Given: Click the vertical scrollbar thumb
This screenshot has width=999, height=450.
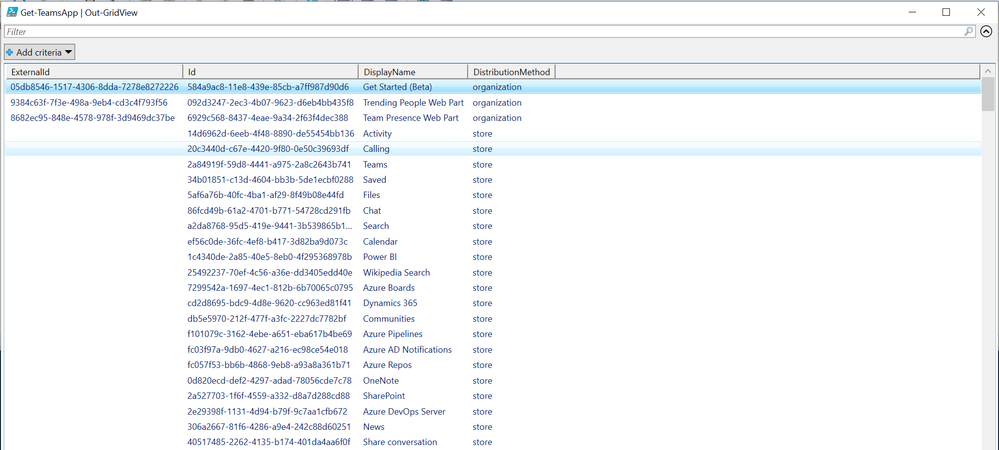Looking at the screenshot, I should [988, 94].
